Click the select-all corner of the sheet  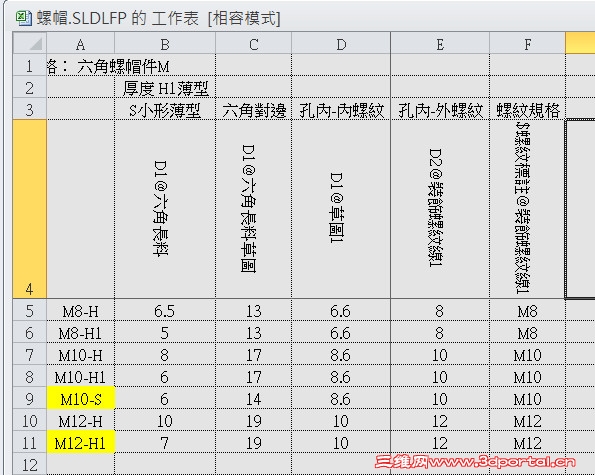30,43
